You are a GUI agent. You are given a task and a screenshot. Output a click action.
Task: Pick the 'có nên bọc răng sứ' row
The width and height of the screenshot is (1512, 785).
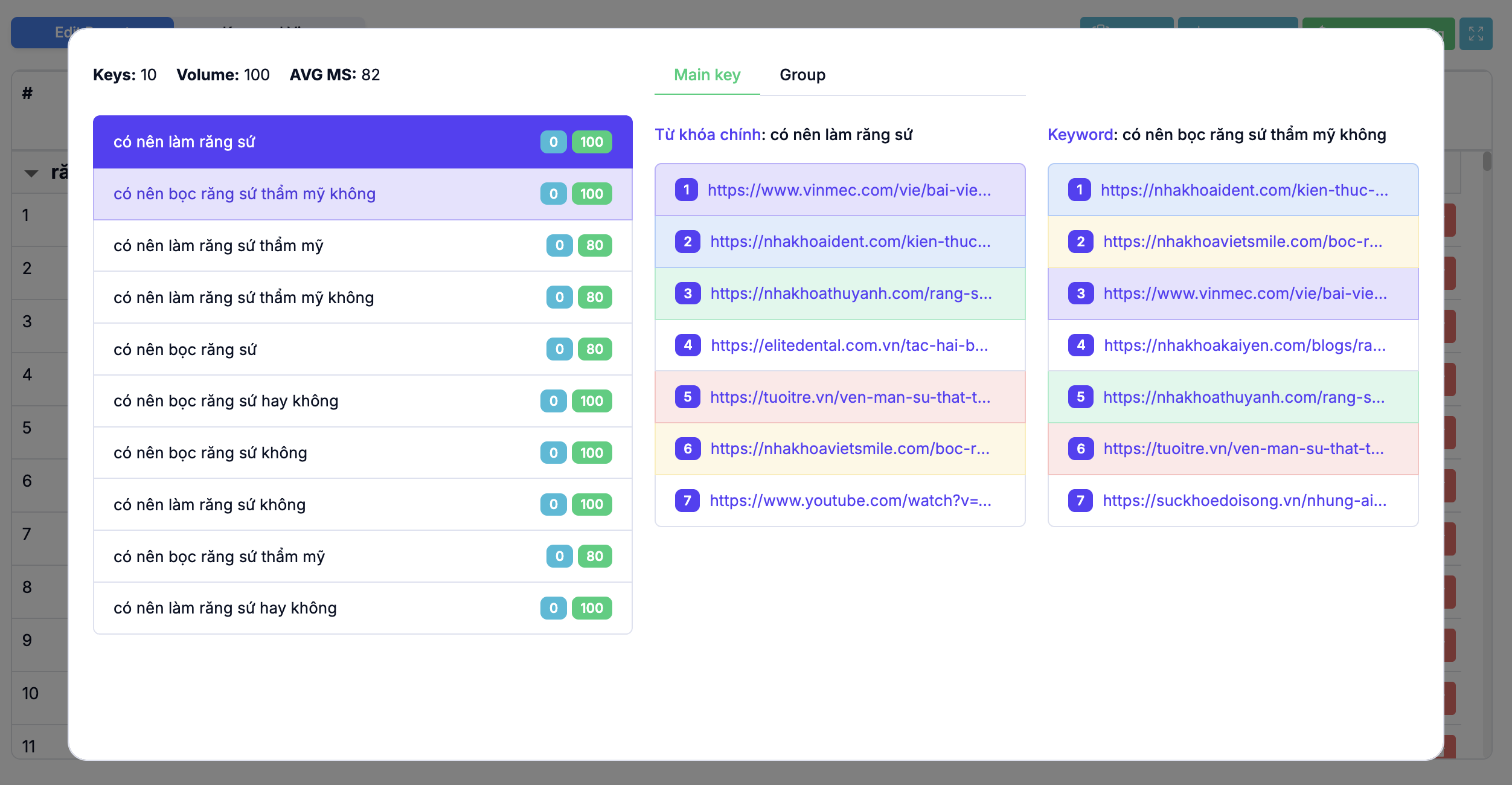click(x=362, y=349)
